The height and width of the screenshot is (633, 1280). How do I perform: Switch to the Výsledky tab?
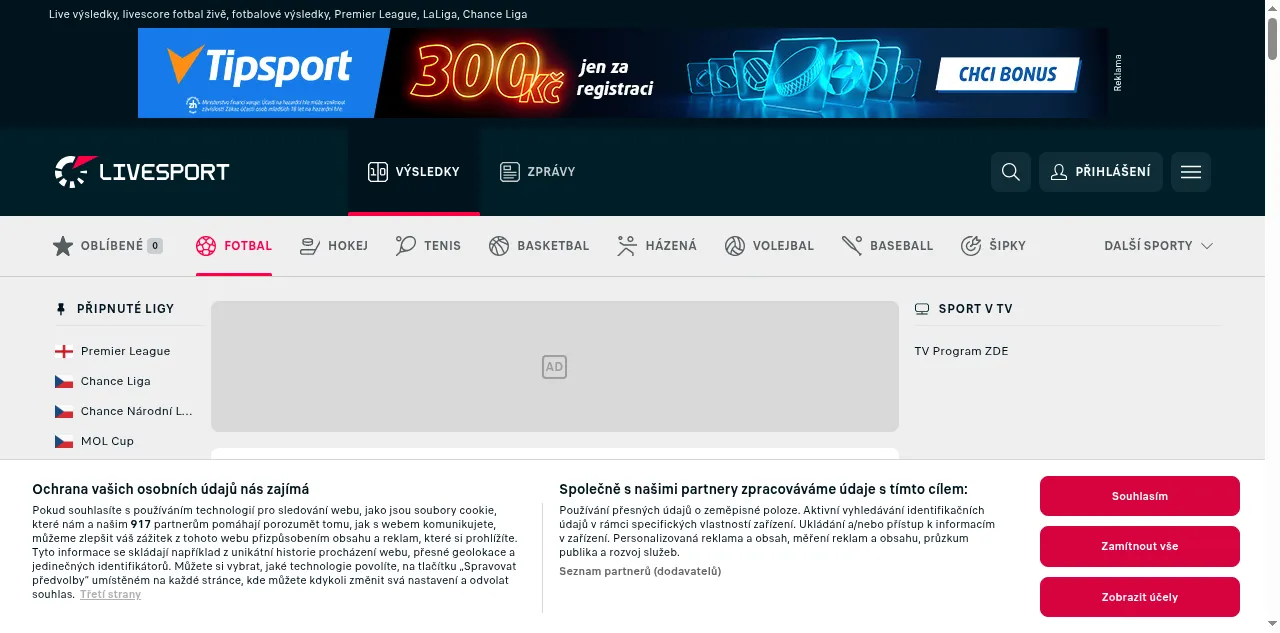coord(414,172)
